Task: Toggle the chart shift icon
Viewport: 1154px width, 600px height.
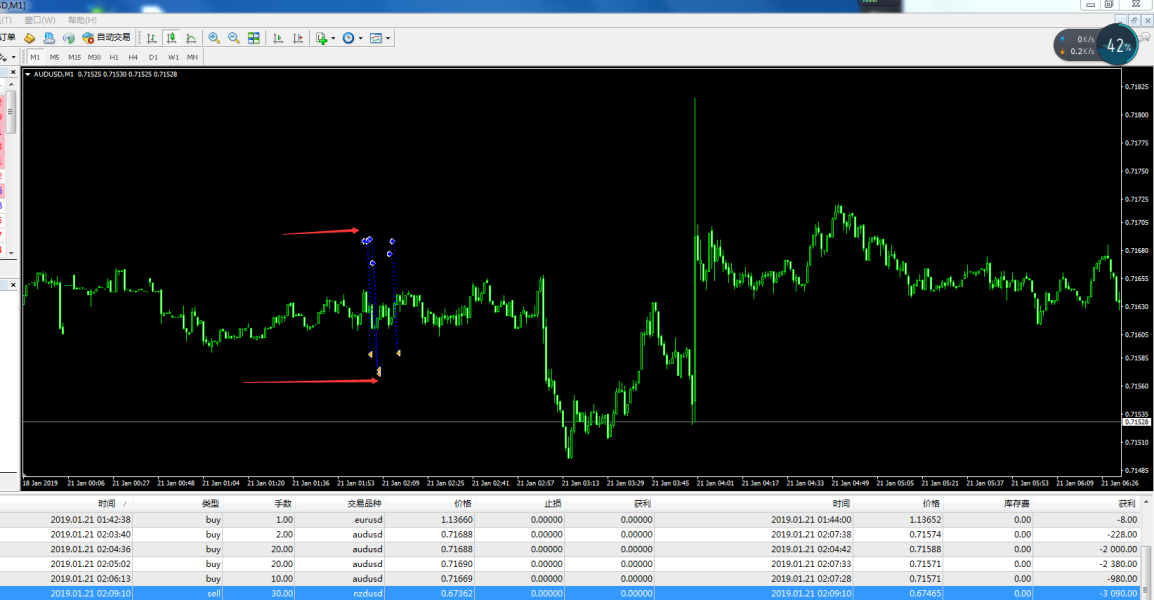Action: tap(298, 38)
